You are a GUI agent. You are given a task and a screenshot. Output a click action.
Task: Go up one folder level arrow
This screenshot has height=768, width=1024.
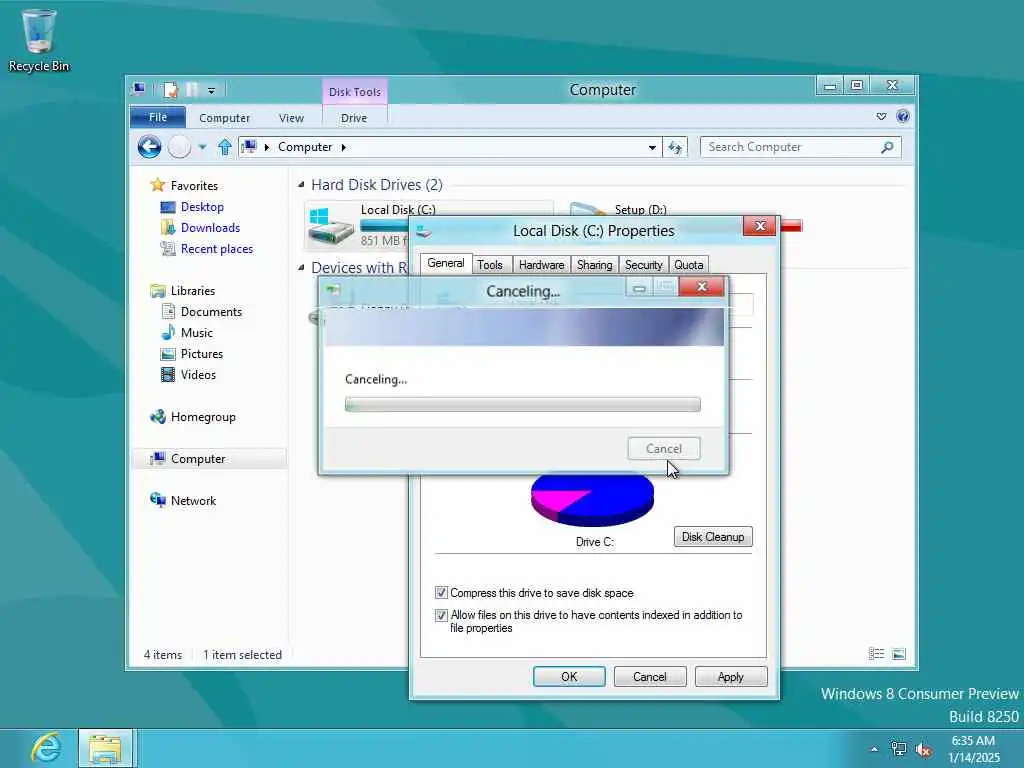225,147
